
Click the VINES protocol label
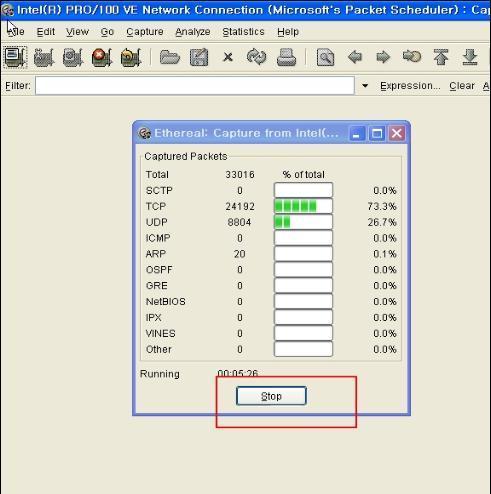160,333
